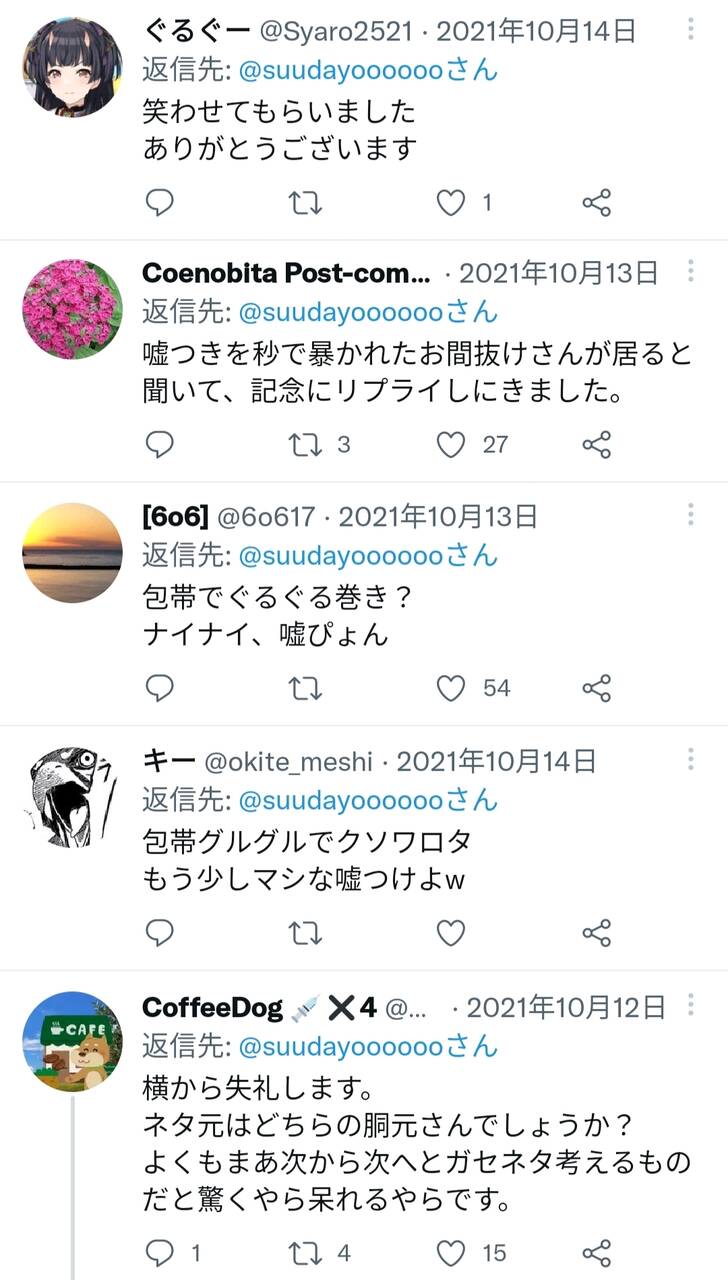
Task: Share キー's tweet about 包帯グルグル
Action: click(x=597, y=933)
